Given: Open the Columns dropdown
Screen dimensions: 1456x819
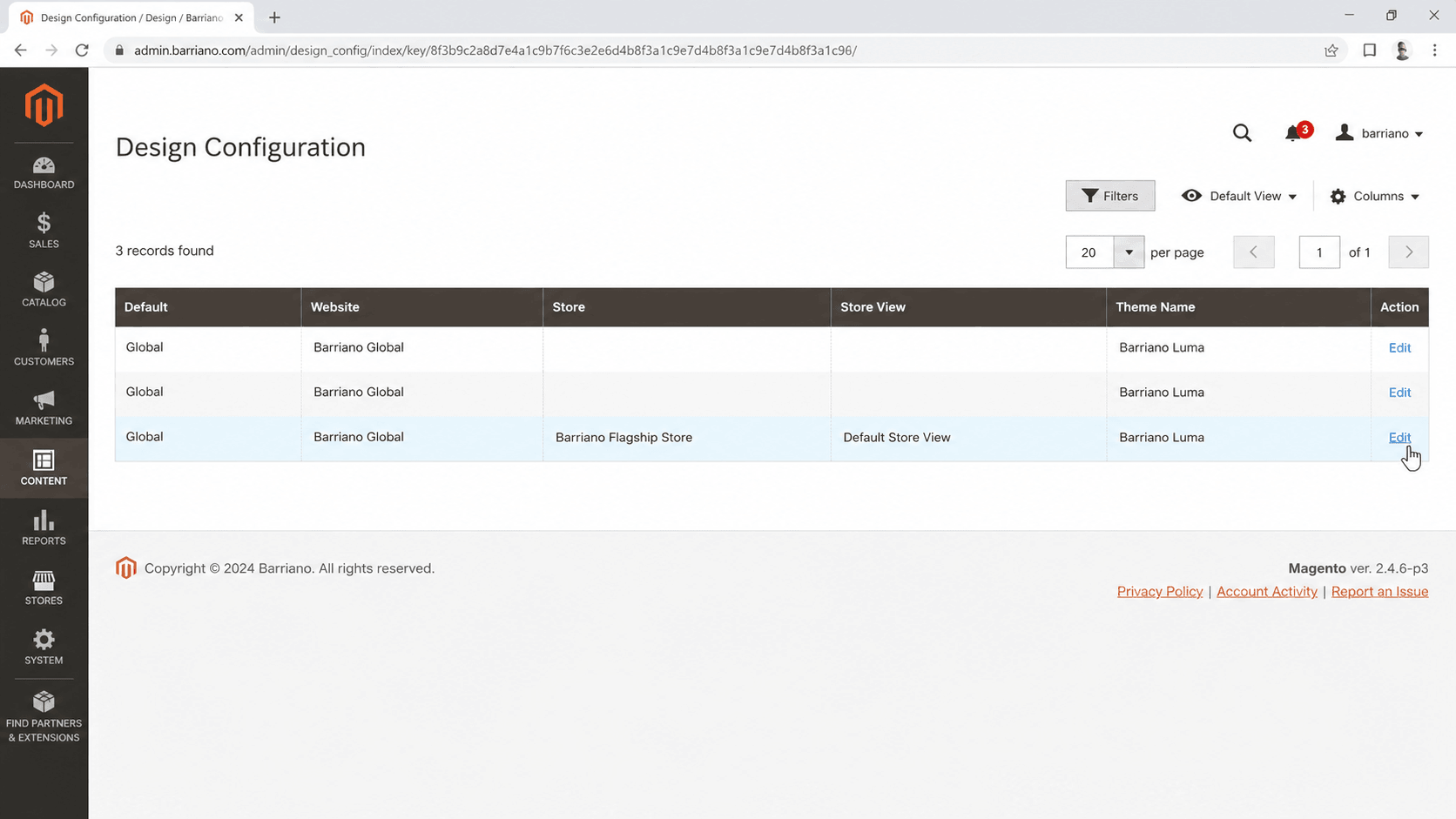Looking at the screenshot, I should coord(1375,196).
